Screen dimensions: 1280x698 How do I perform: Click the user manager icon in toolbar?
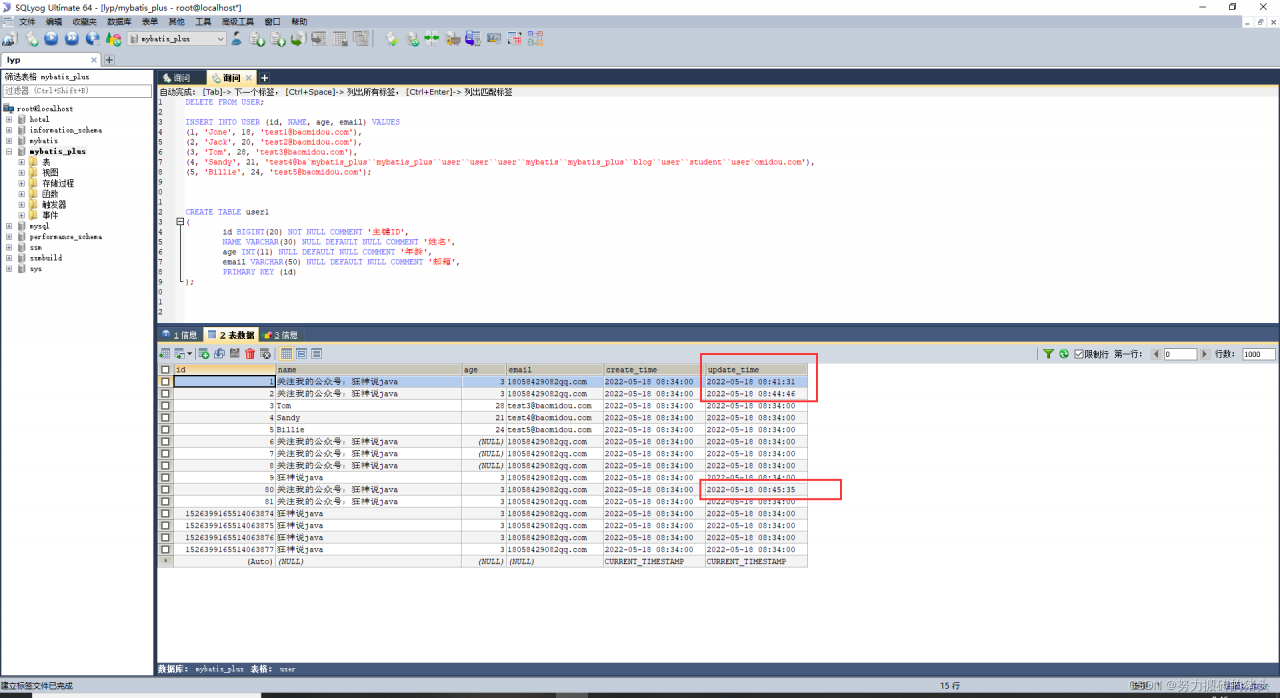pos(237,39)
